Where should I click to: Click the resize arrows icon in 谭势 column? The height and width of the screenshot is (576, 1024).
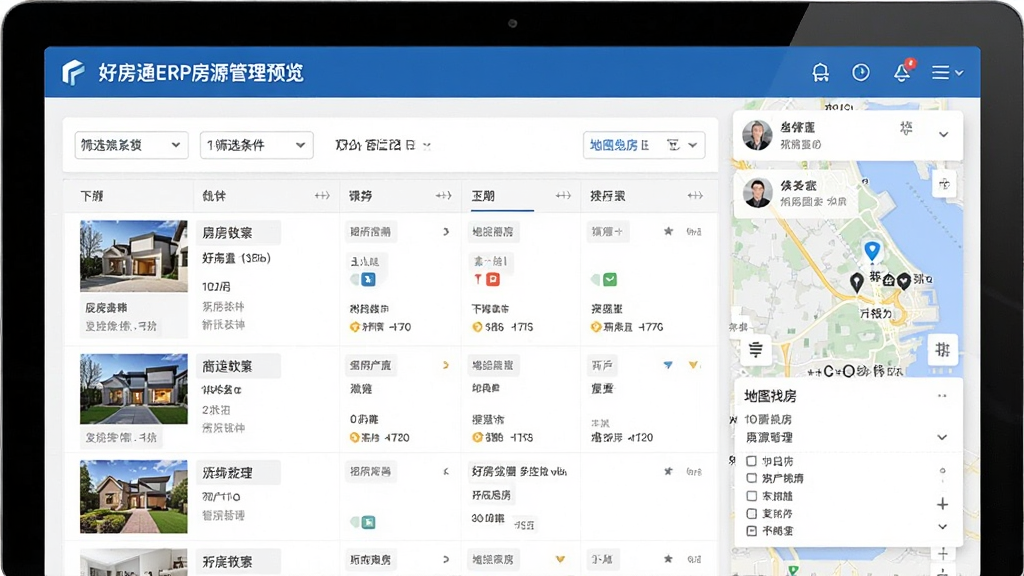[x=443, y=196]
